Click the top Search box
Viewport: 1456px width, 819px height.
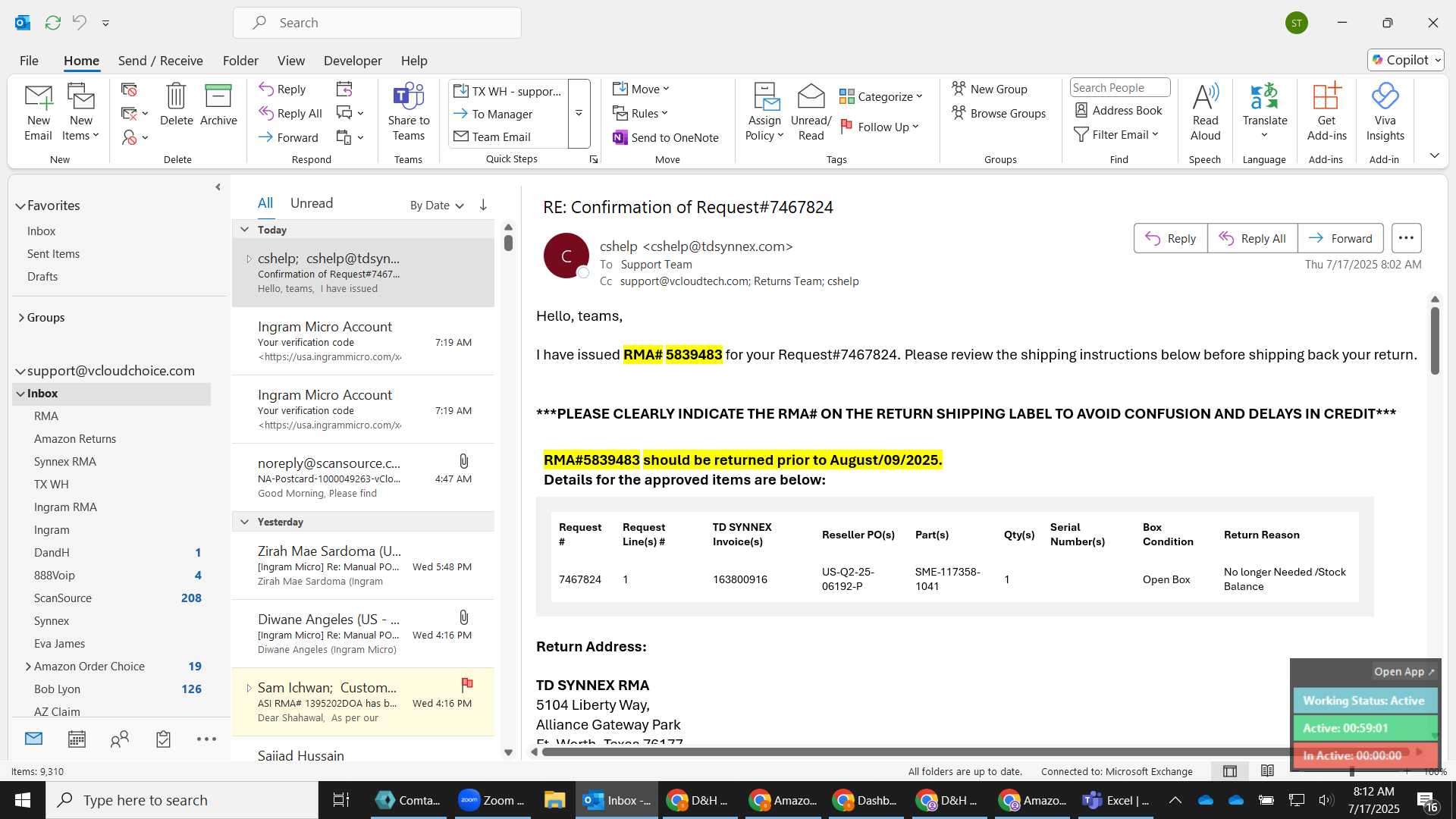(x=377, y=23)
